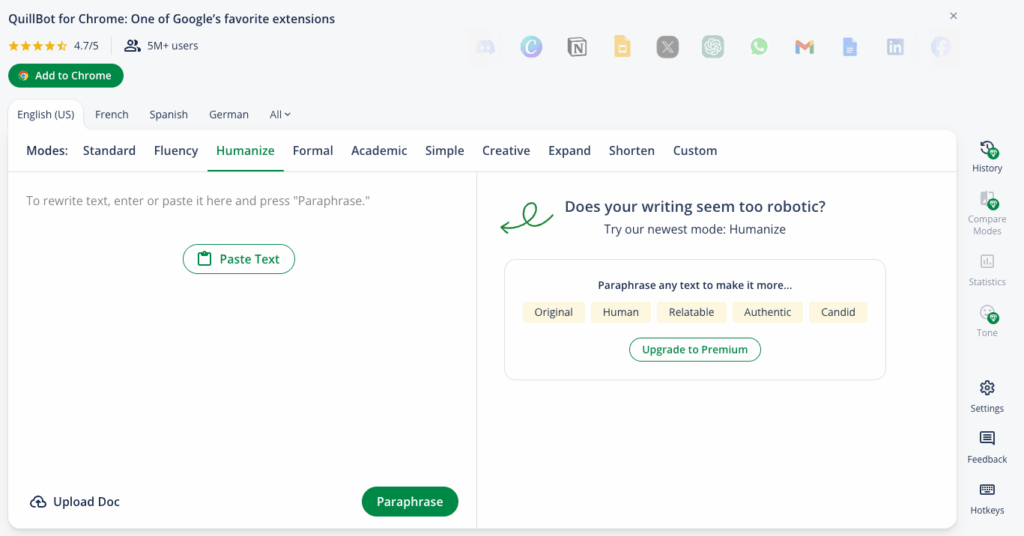Screen dimensions: 1024x536
Task: Select Fluency paraphrase mode
Action: [176, 151]
